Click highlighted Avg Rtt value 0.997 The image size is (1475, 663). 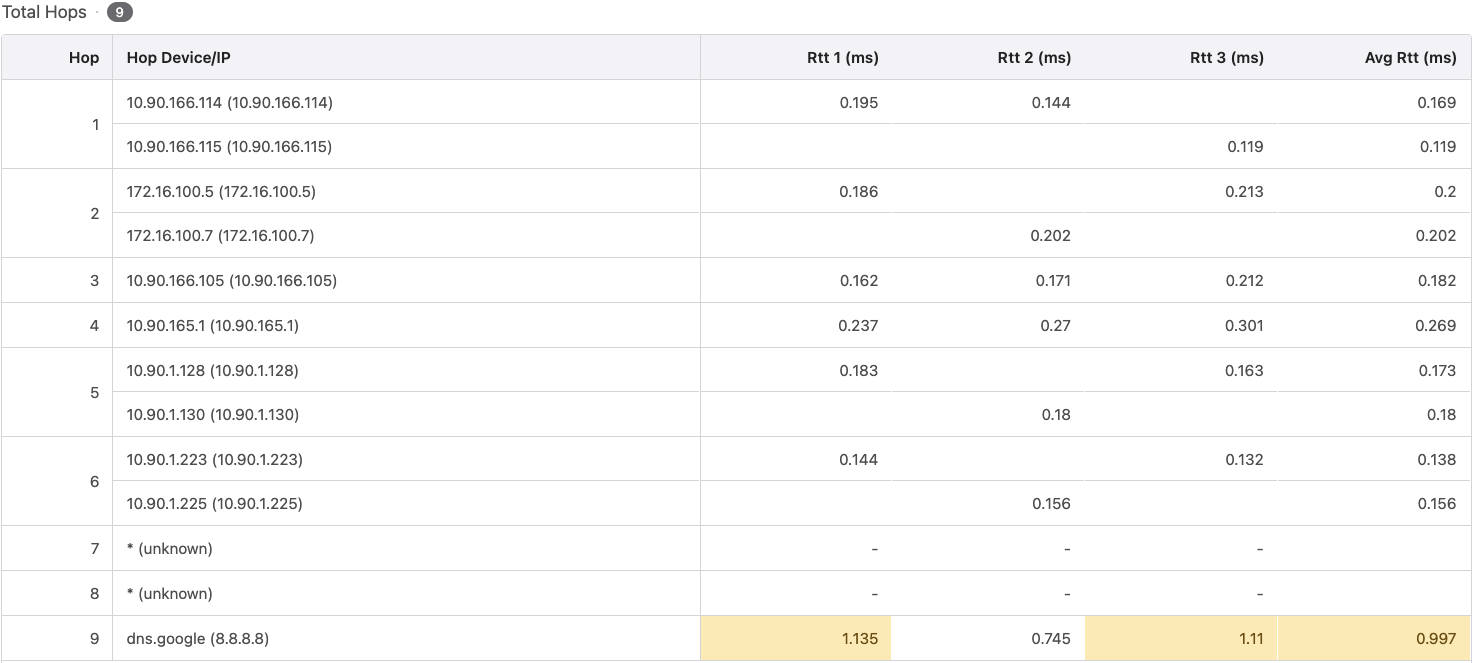point(1436,638)
